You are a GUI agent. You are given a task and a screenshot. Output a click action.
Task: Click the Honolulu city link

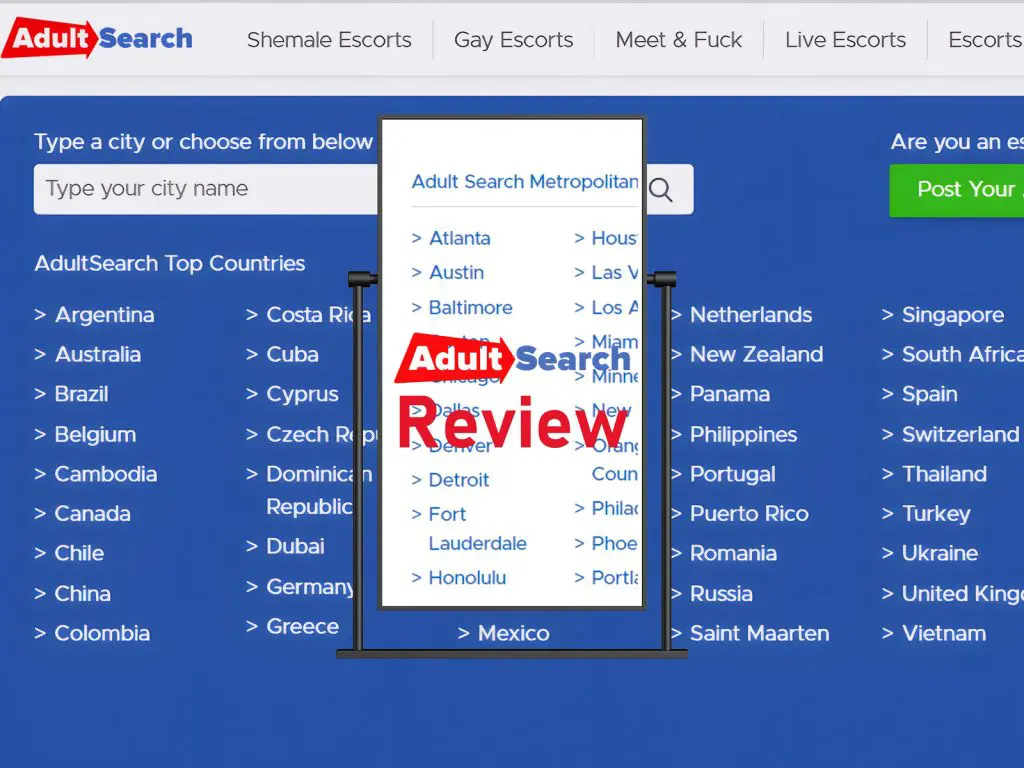467,577
